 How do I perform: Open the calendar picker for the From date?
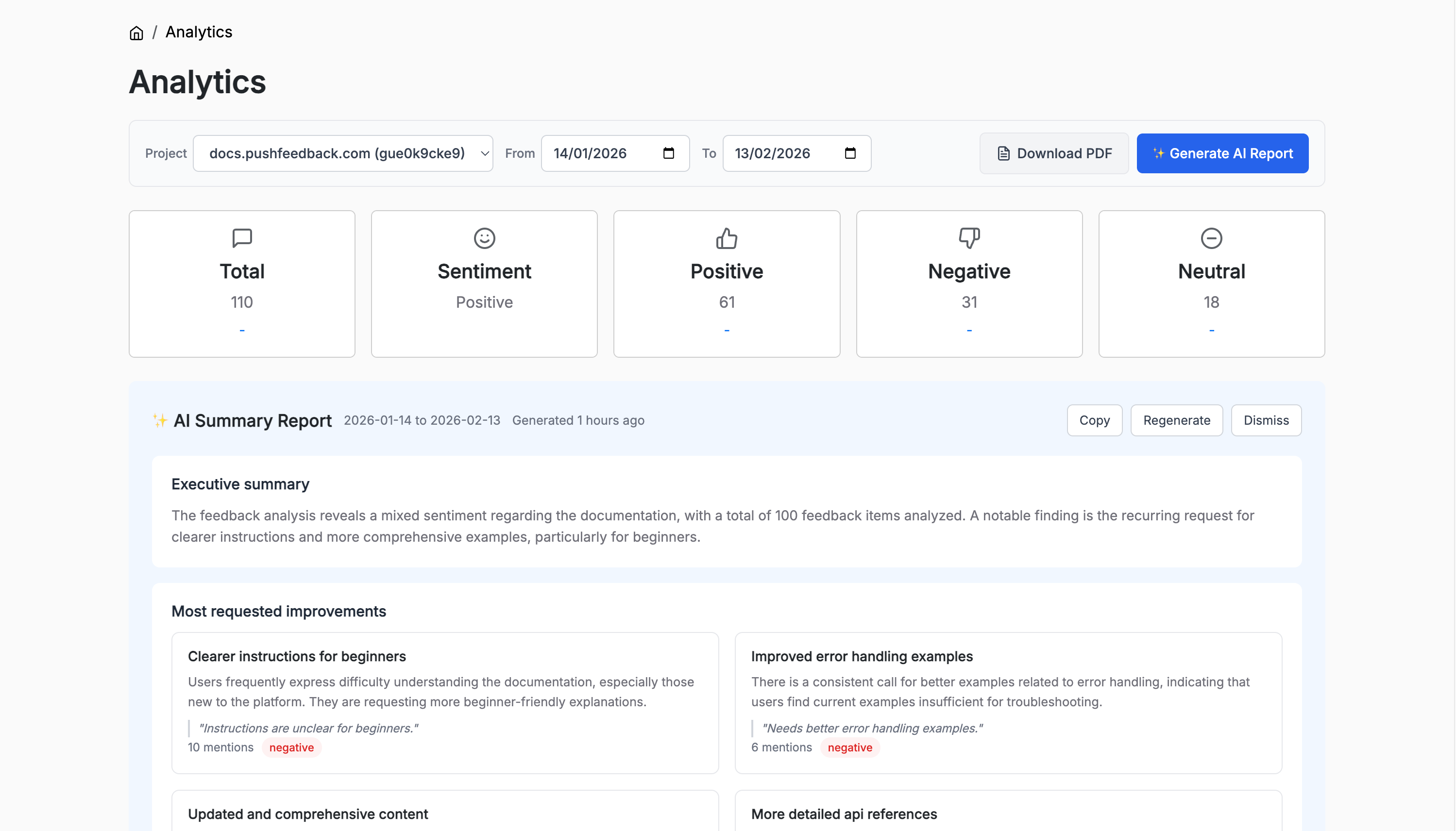pos(670,153)
